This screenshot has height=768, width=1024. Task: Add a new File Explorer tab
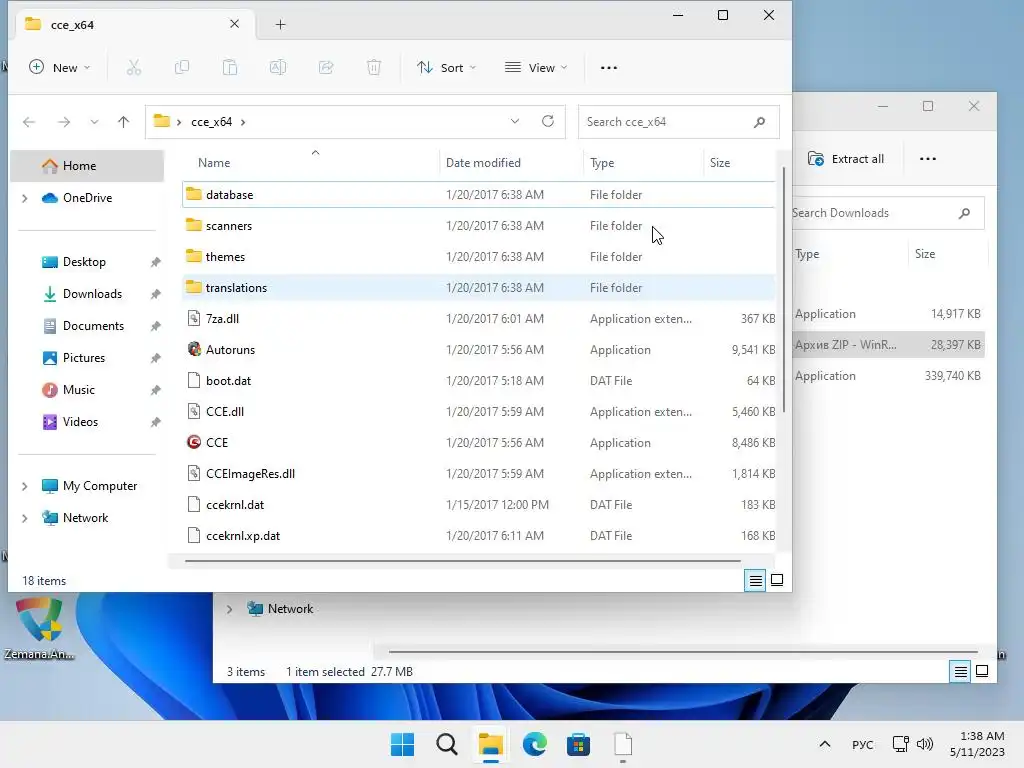point(280,25)
